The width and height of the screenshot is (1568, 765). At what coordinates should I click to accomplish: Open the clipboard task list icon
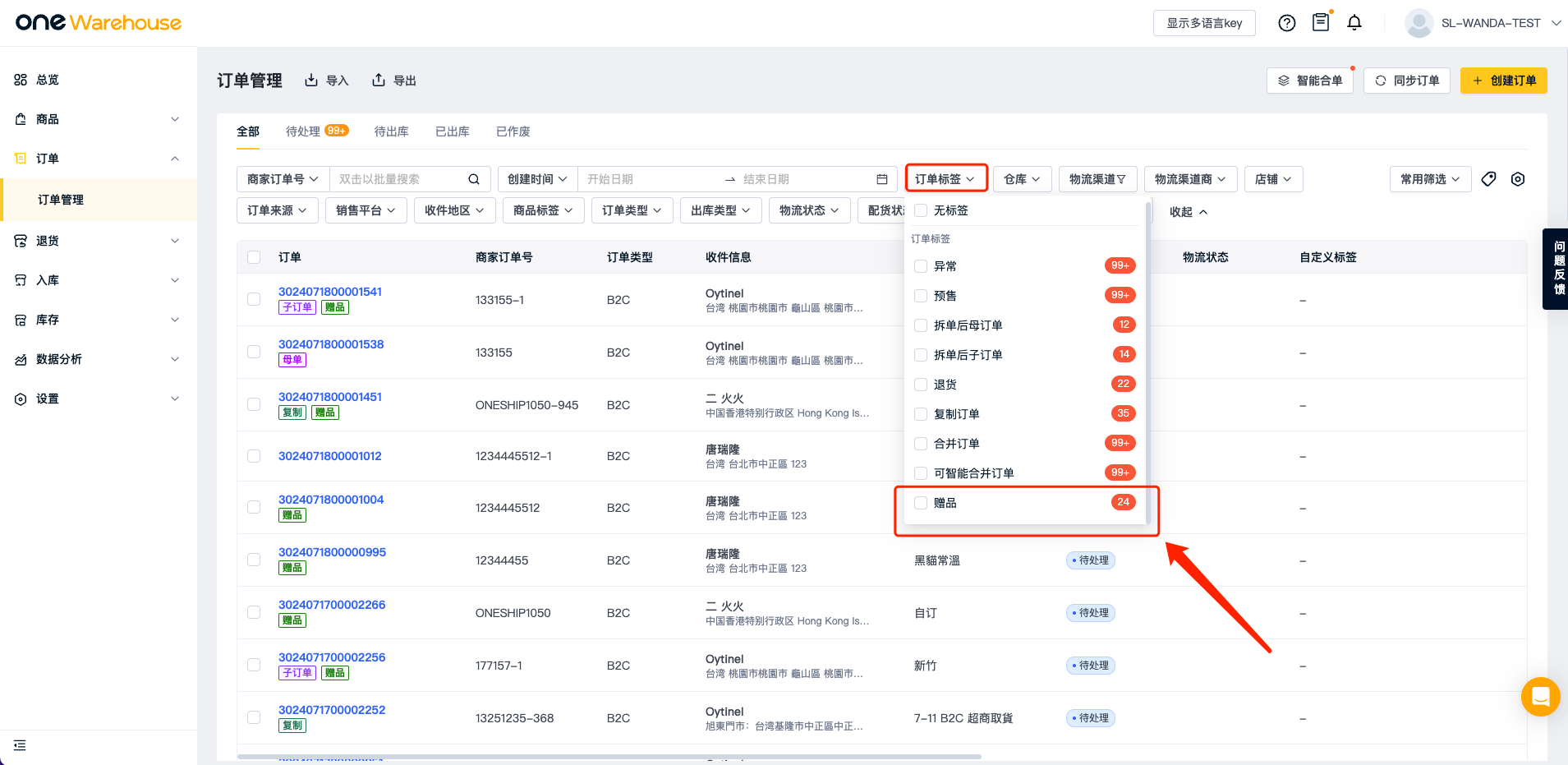click(1321, 23)
